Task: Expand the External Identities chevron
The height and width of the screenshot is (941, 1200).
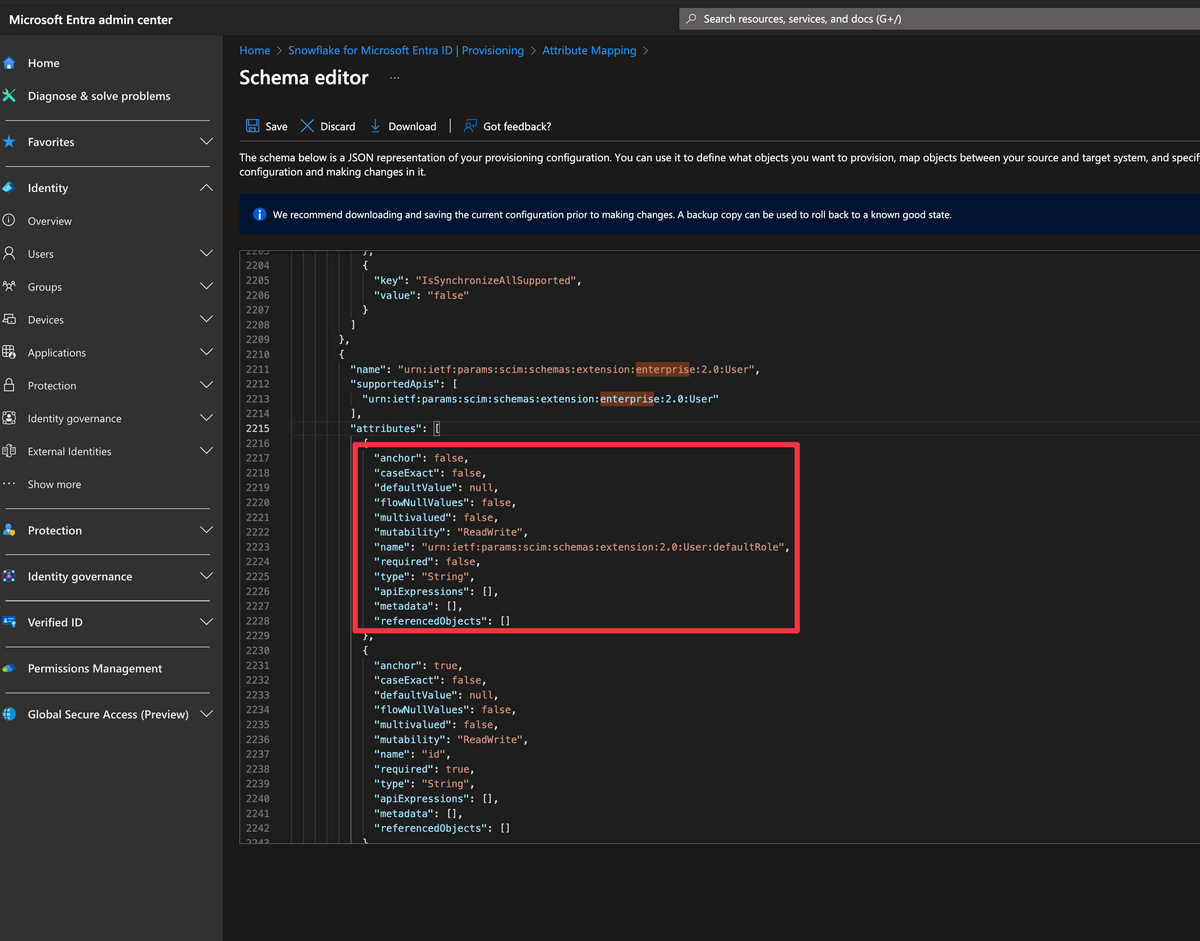Action: point(206,452)
